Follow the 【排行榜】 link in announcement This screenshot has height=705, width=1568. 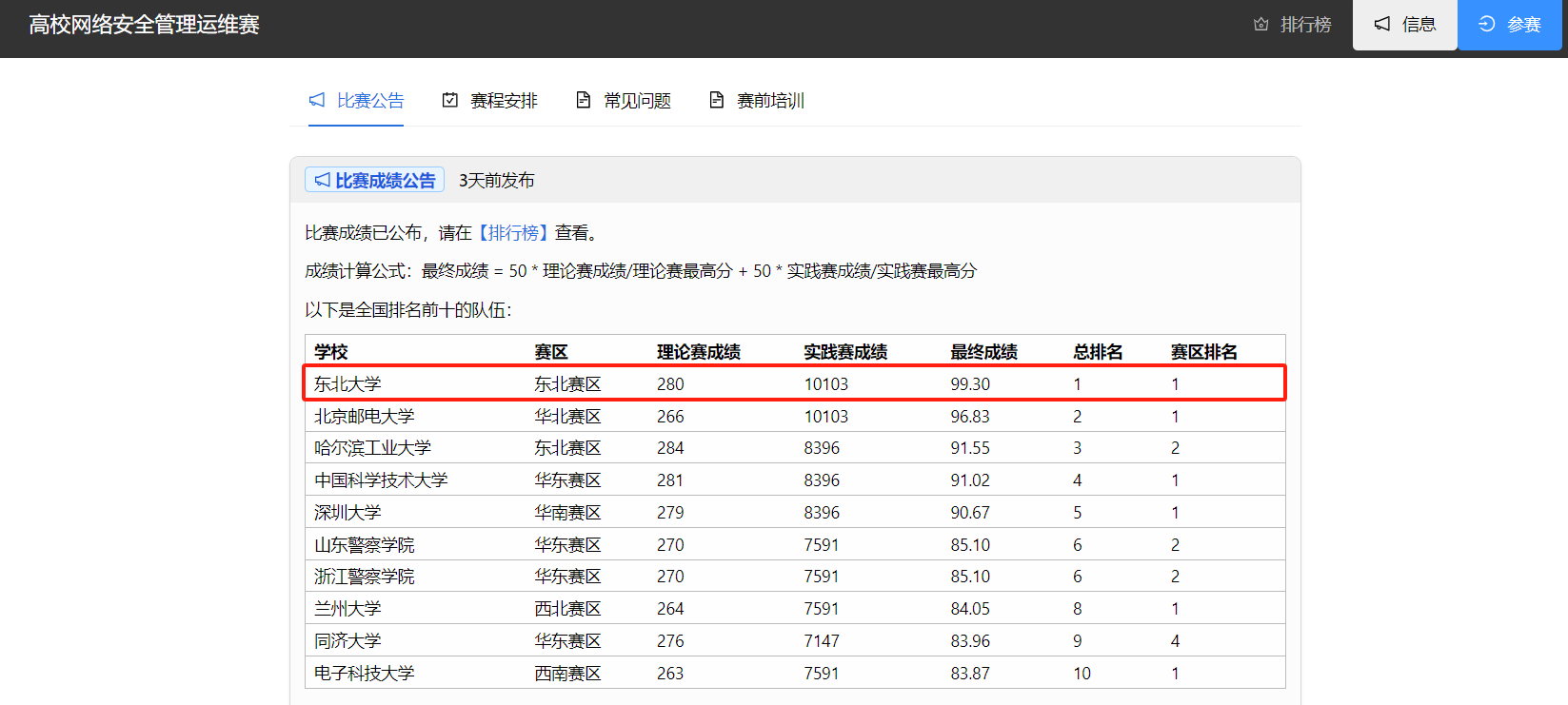click(x=513, y=233)
